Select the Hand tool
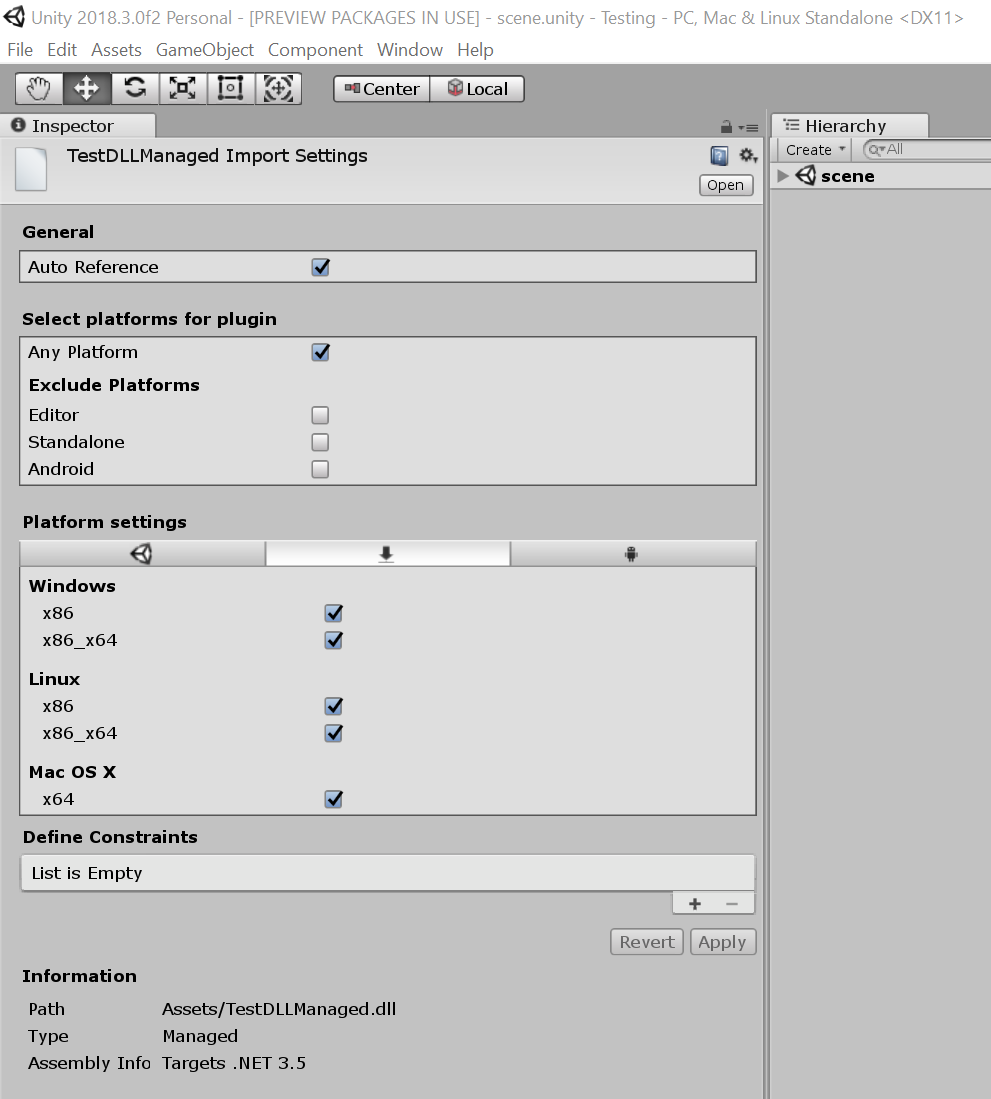This screenshot has width=991, height=1099. 39,89
